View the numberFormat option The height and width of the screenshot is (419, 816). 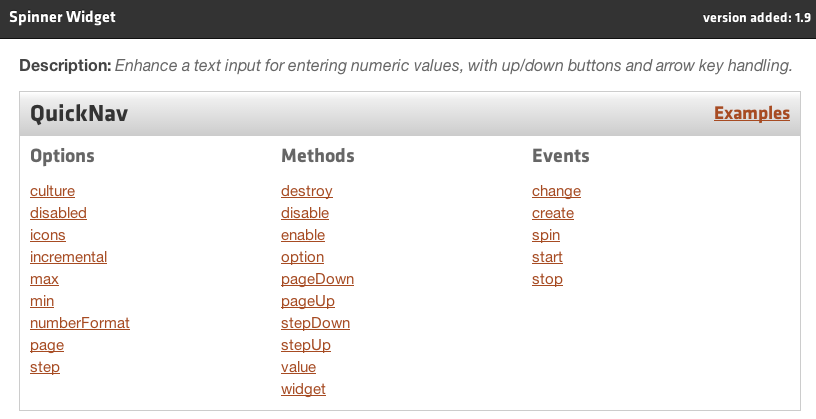pos(80,323)
